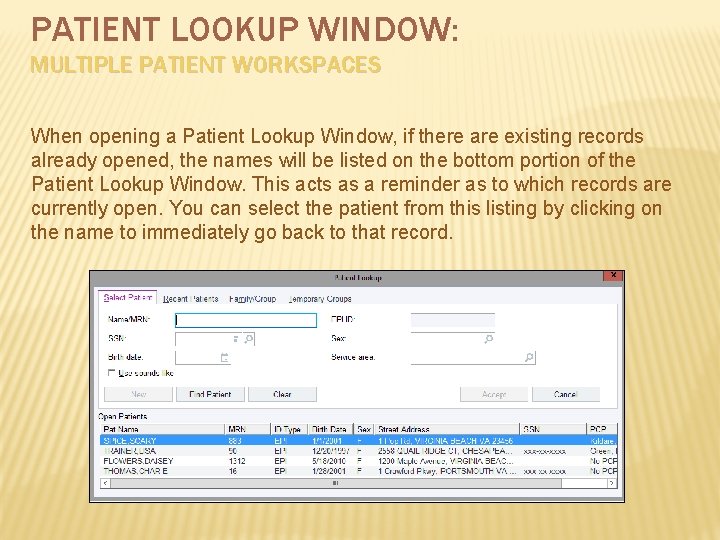
Task: Open the Sex field lookup magnifier
Action: coord(489,339)
